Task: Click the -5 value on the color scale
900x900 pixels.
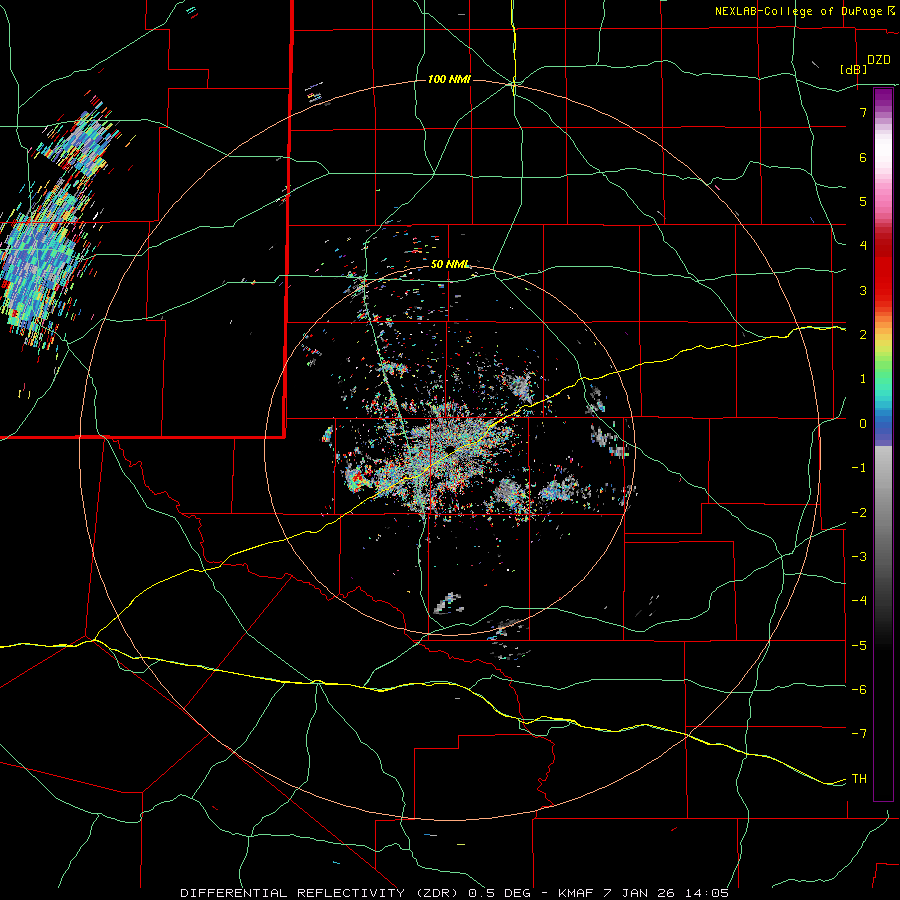Action: 859,645
